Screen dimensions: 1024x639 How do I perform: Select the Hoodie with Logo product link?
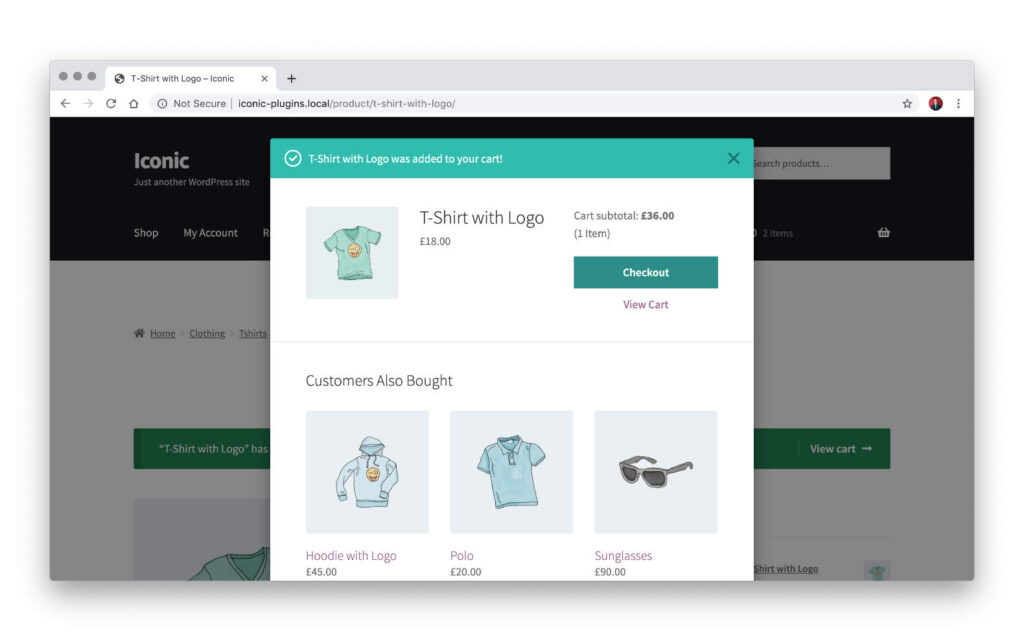(x=350, y=555)
